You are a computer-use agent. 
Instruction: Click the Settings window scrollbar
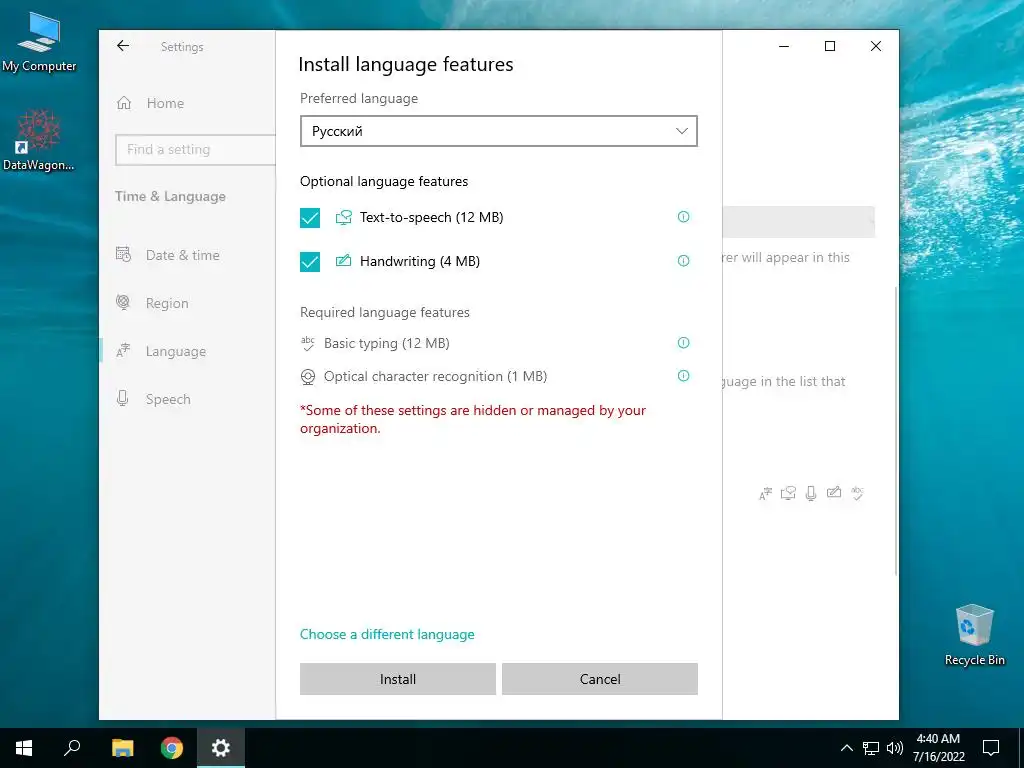click(895, 431)
